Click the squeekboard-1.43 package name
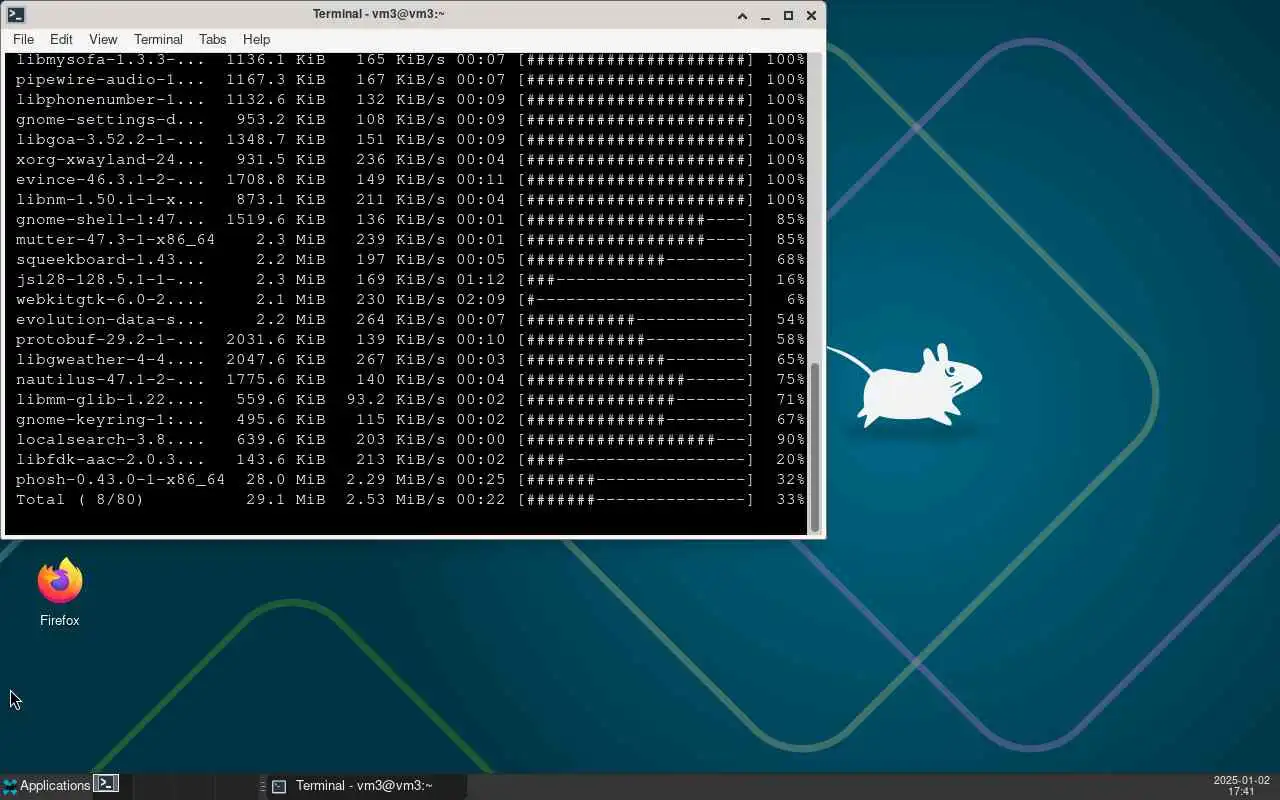1280x800 pixels. [x=110, y=259]
